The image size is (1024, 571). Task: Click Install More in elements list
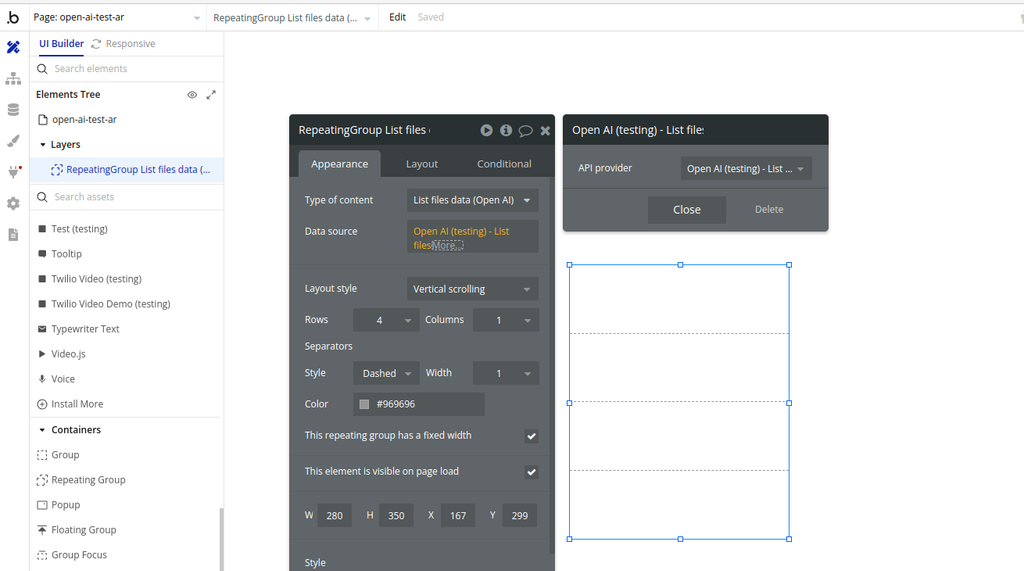click(x=76, y=404)
